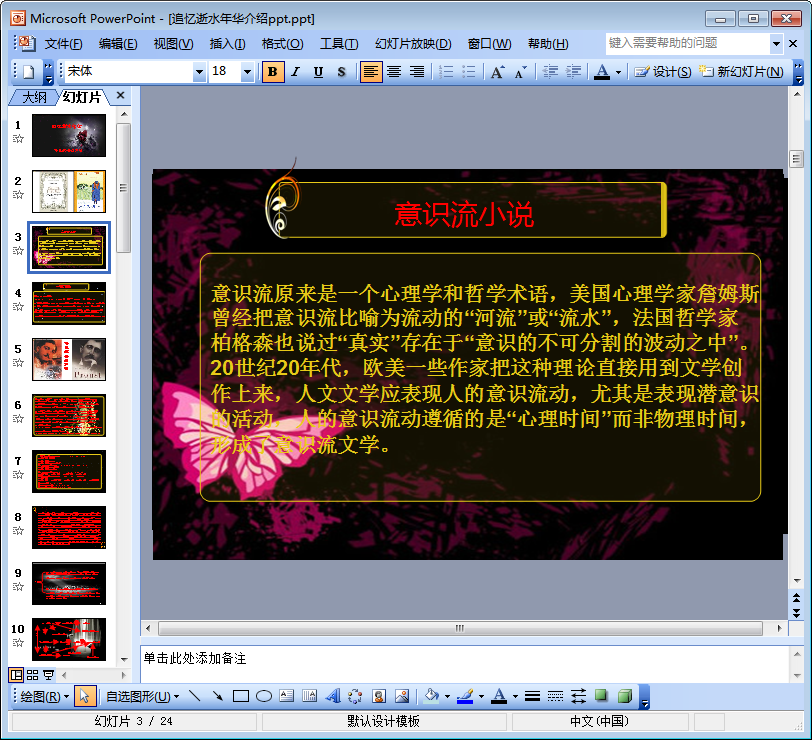Select the Rectangle shape tool
812x740 pixels.
click(x=241, y=696)
